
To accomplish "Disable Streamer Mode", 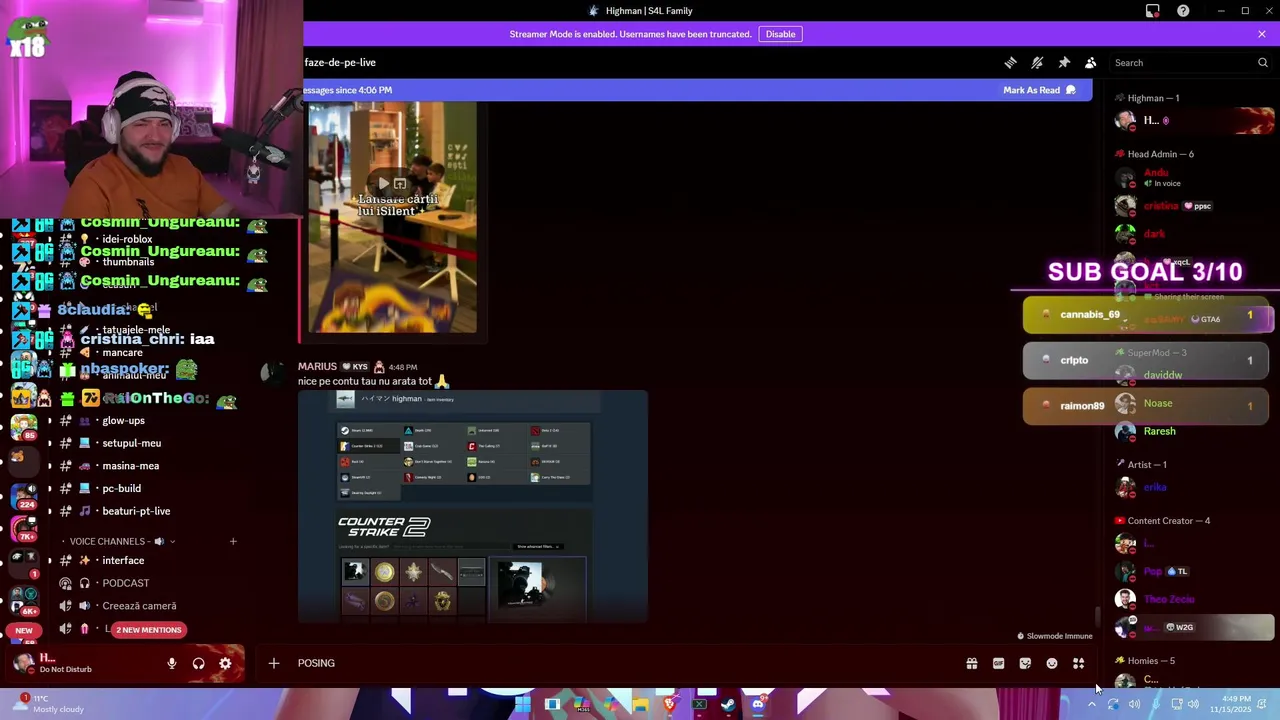I will coord(780,34).
